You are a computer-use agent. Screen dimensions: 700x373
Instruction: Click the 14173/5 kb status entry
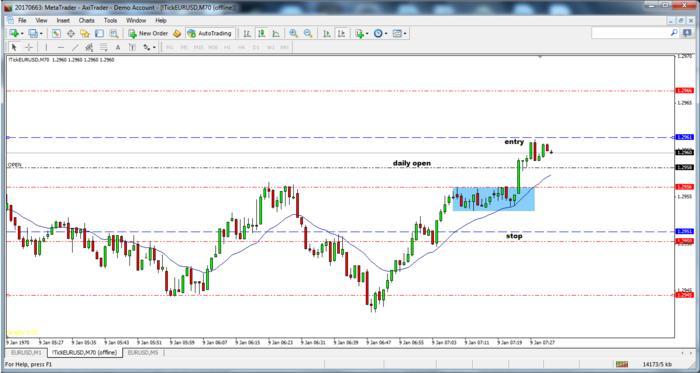click(x=658, y=365)
